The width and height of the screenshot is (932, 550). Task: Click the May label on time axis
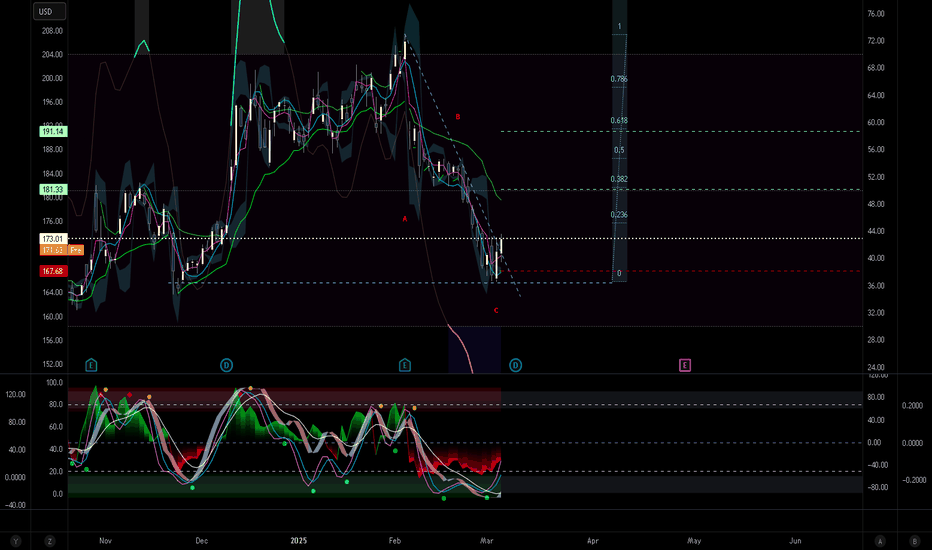click(694, 541)
